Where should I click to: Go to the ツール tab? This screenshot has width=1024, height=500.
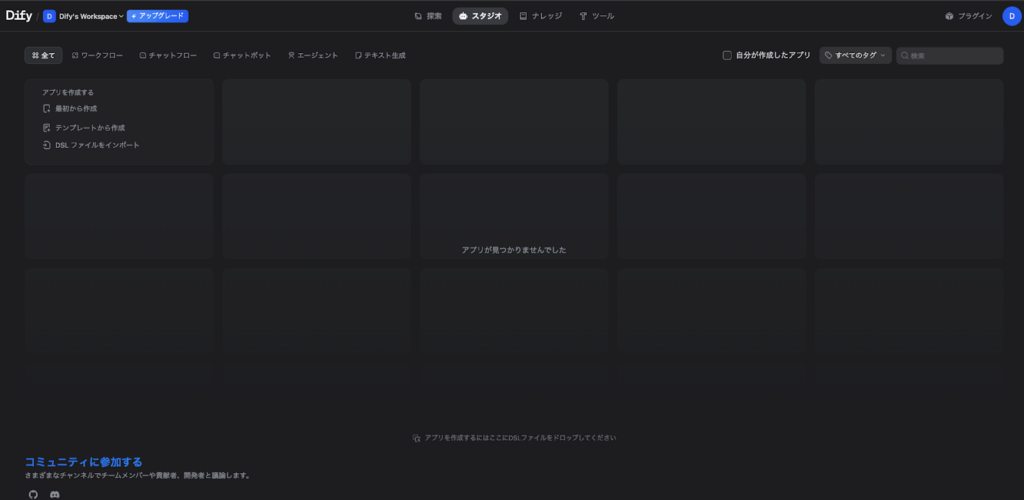click(x=597, y=16)
